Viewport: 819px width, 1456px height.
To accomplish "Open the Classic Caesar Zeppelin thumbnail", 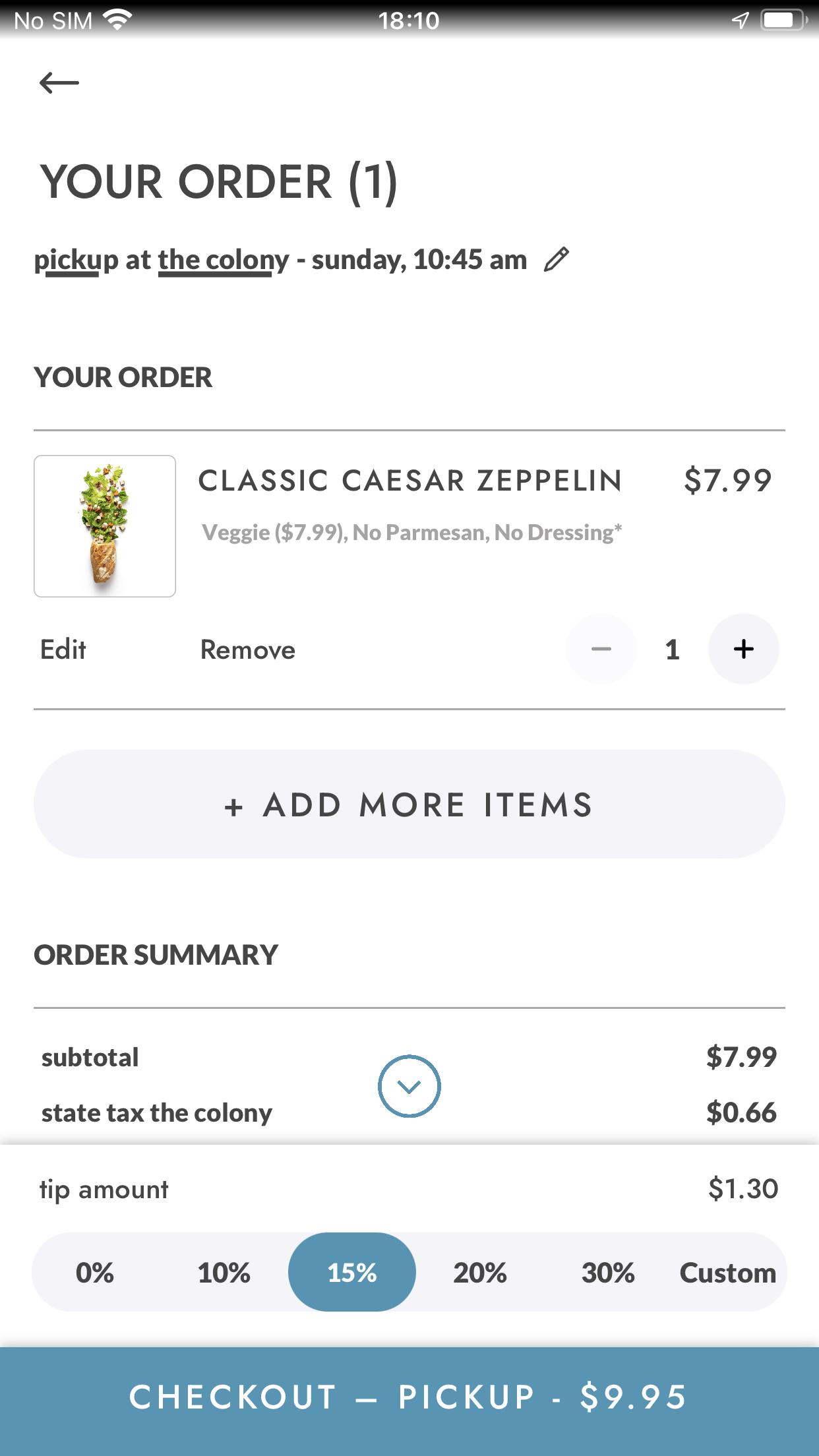I will pyautogui.click(x=105, y=526).
